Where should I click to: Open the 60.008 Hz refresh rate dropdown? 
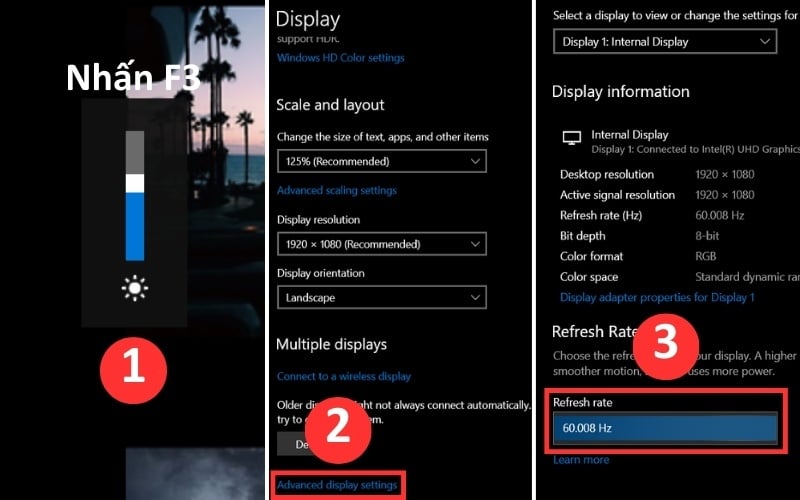click(x=664, y=427)
